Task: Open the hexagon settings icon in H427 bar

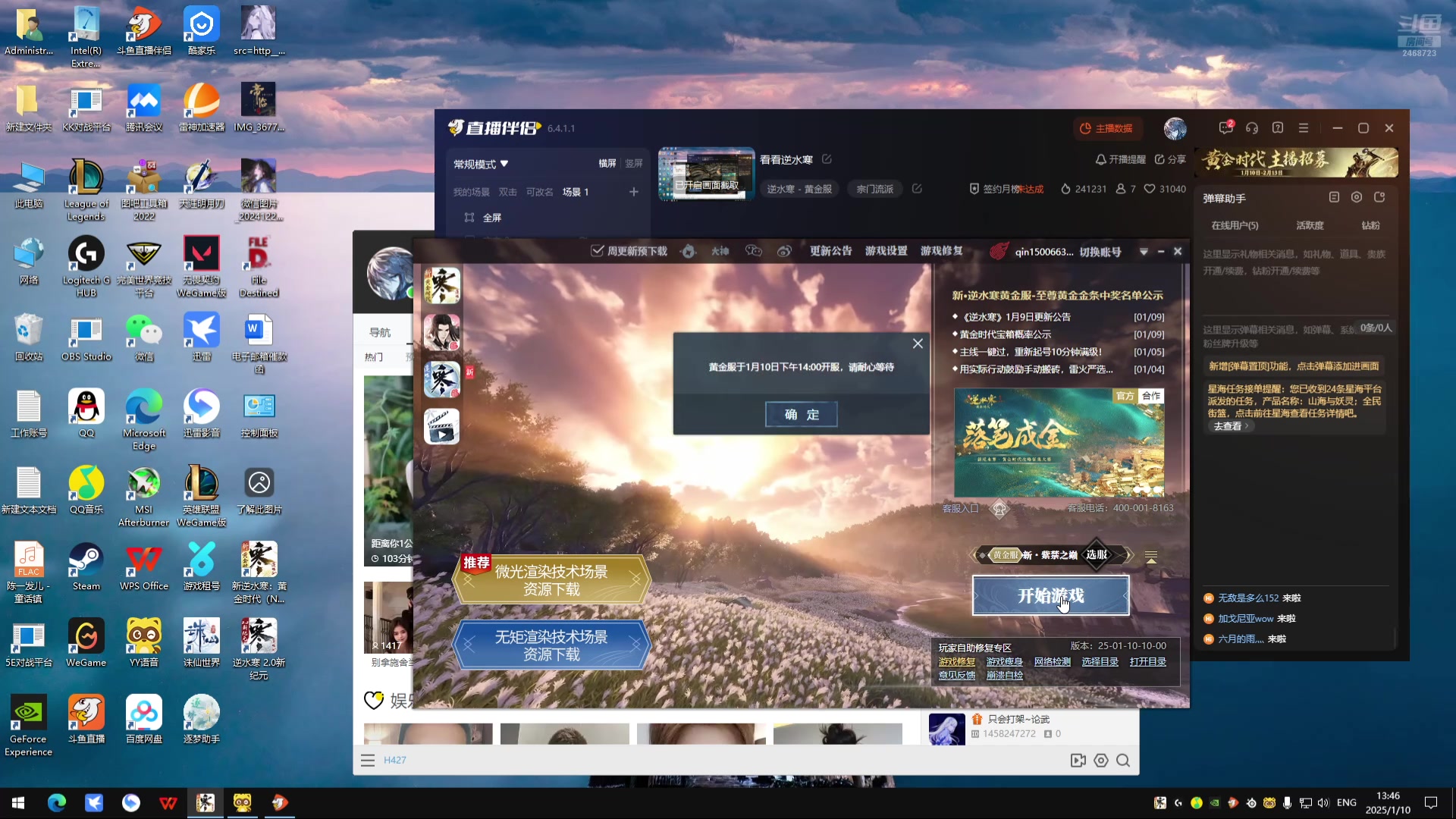Action: click(x=1101, y=761)
